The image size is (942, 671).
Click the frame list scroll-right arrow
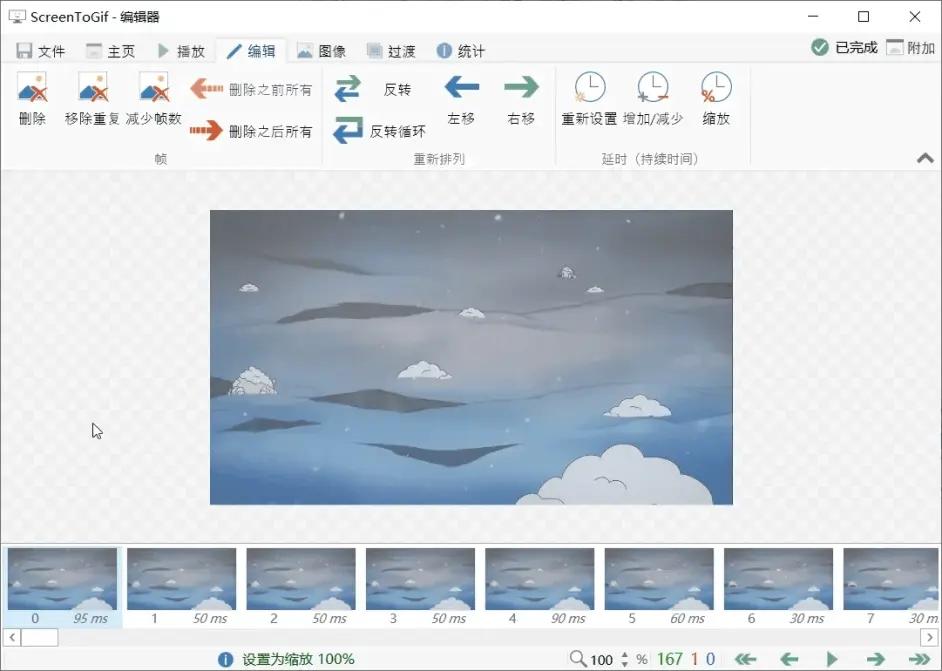929,637
